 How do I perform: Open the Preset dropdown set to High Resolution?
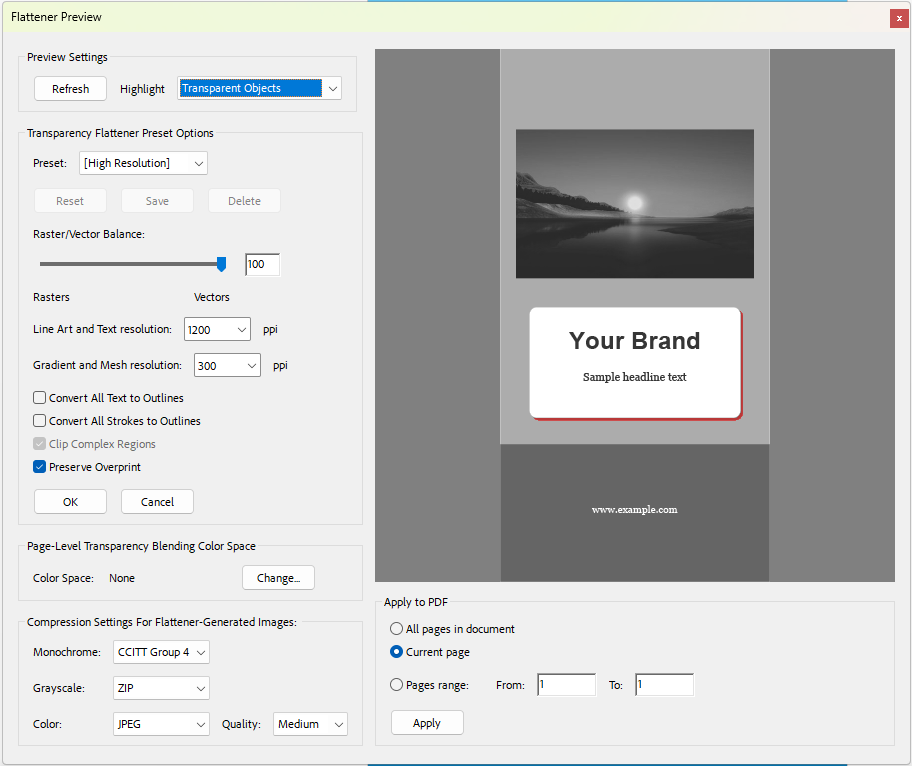coord(143,163)
